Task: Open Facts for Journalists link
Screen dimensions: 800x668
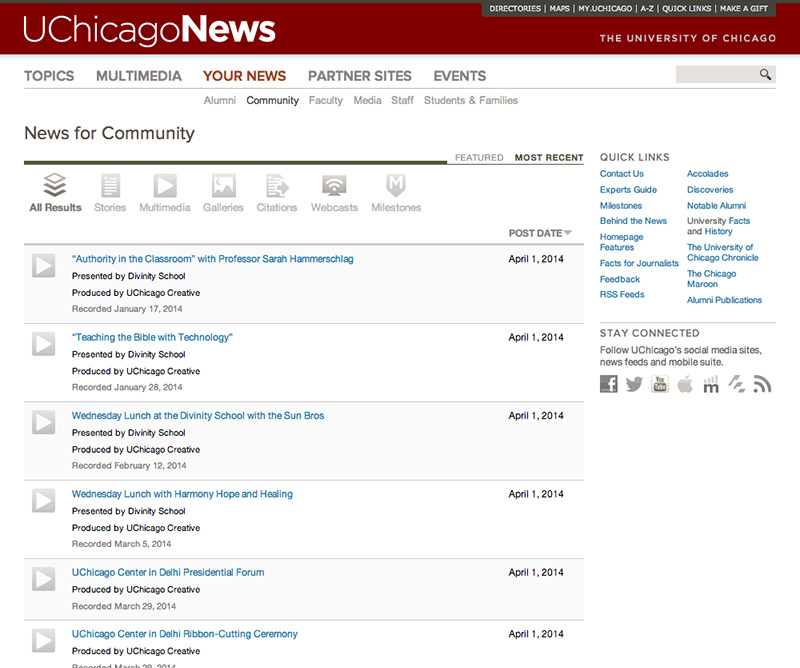Action: (x=639, y=263)
